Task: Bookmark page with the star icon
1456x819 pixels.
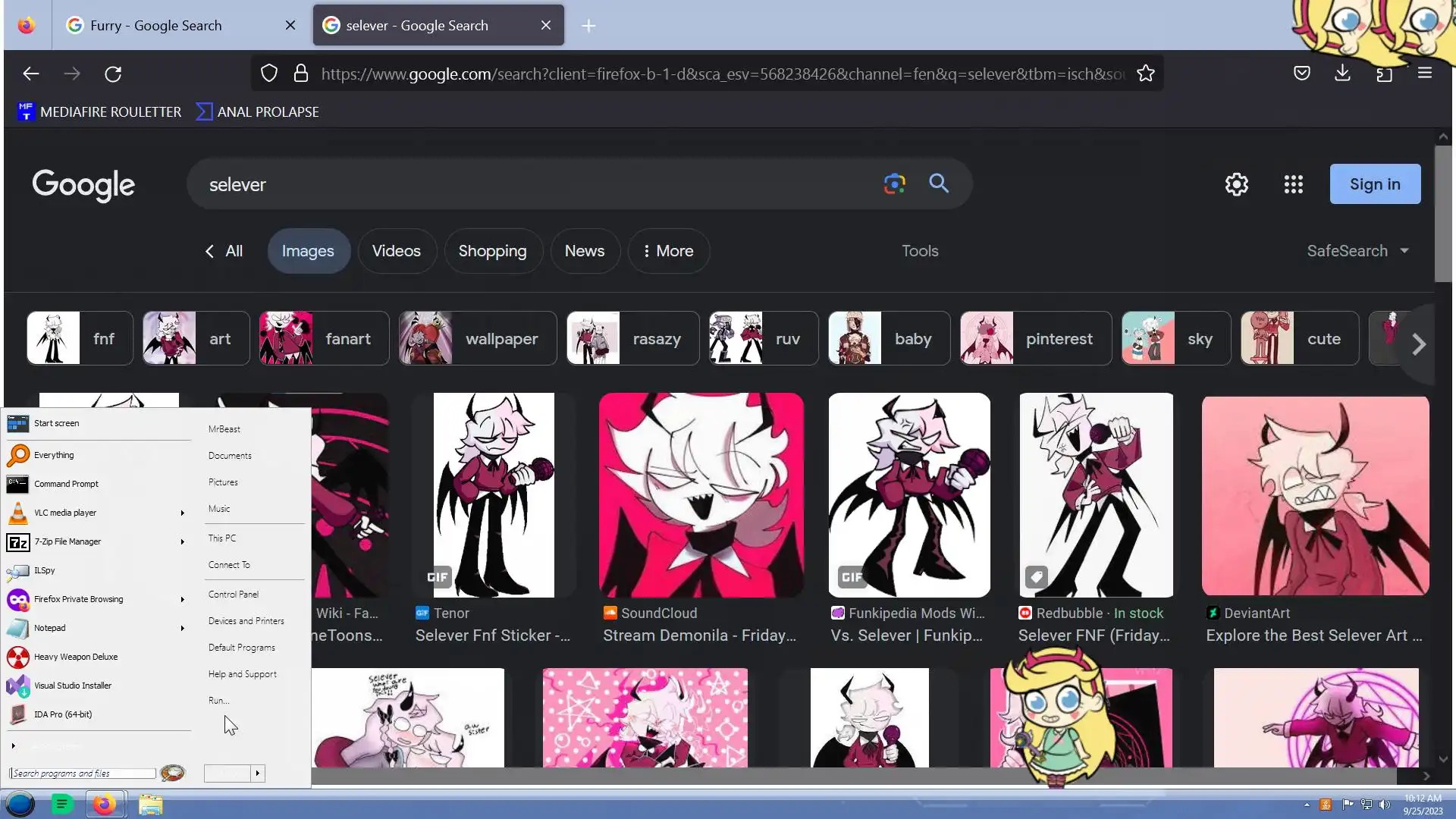Action: [1145, 74]
